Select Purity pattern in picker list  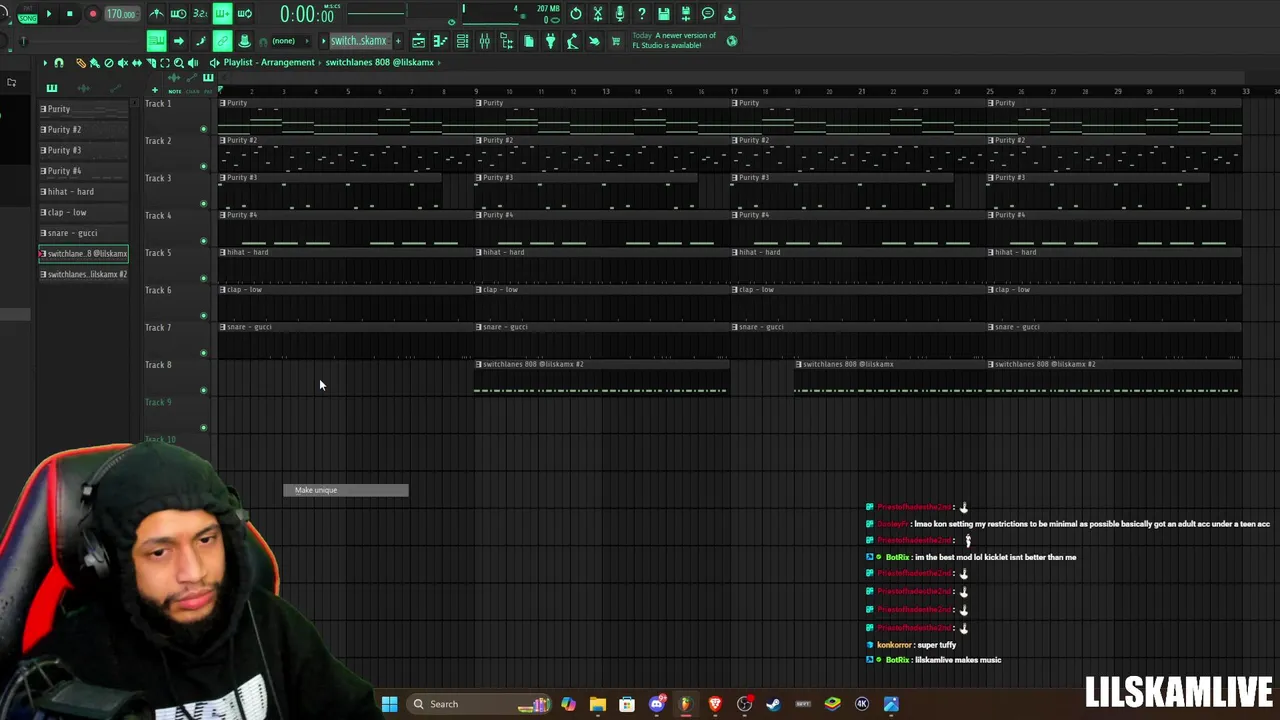click(84, 109)
